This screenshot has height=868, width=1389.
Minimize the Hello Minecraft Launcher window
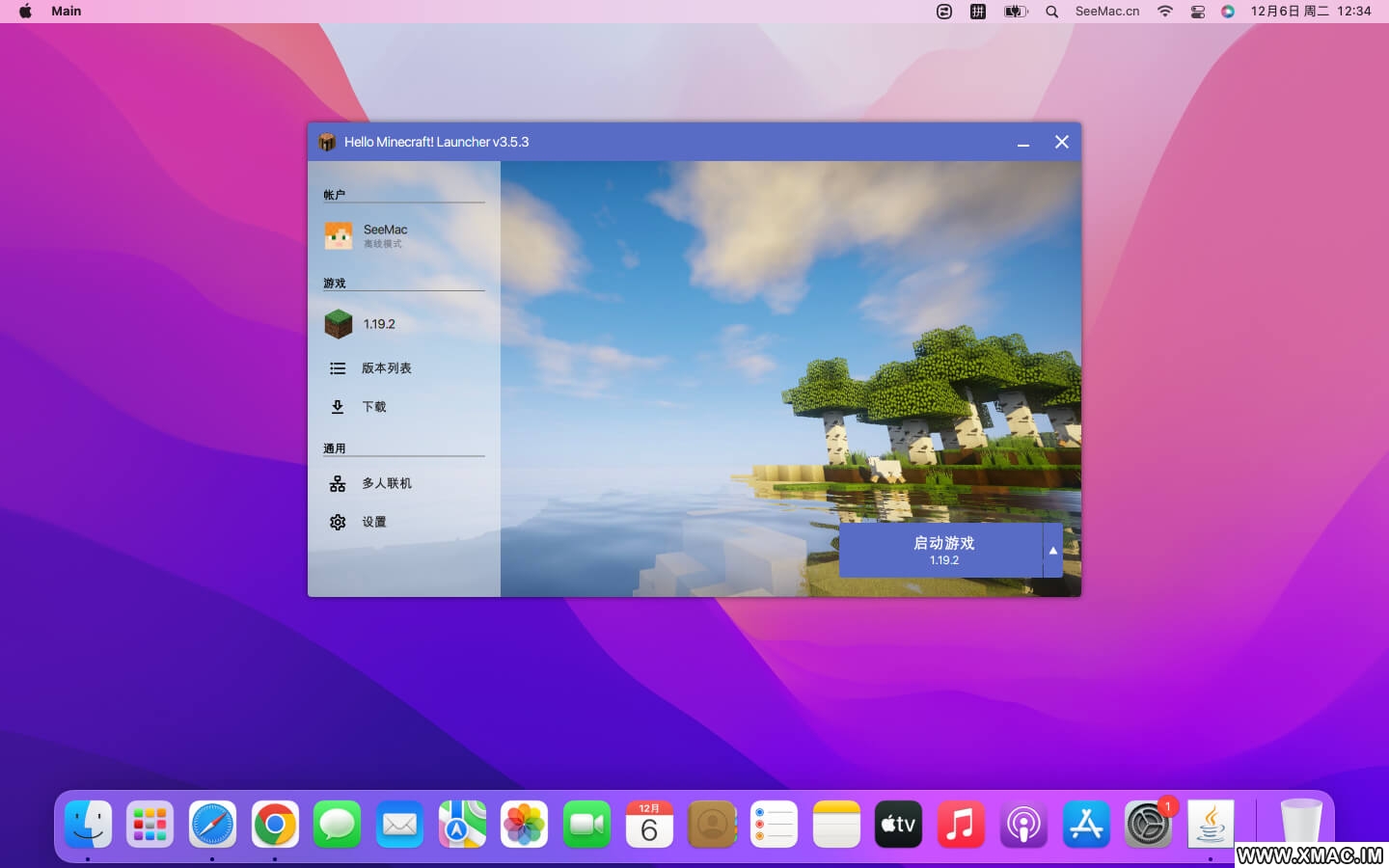pyautogui.click(x=1023, y=142)
